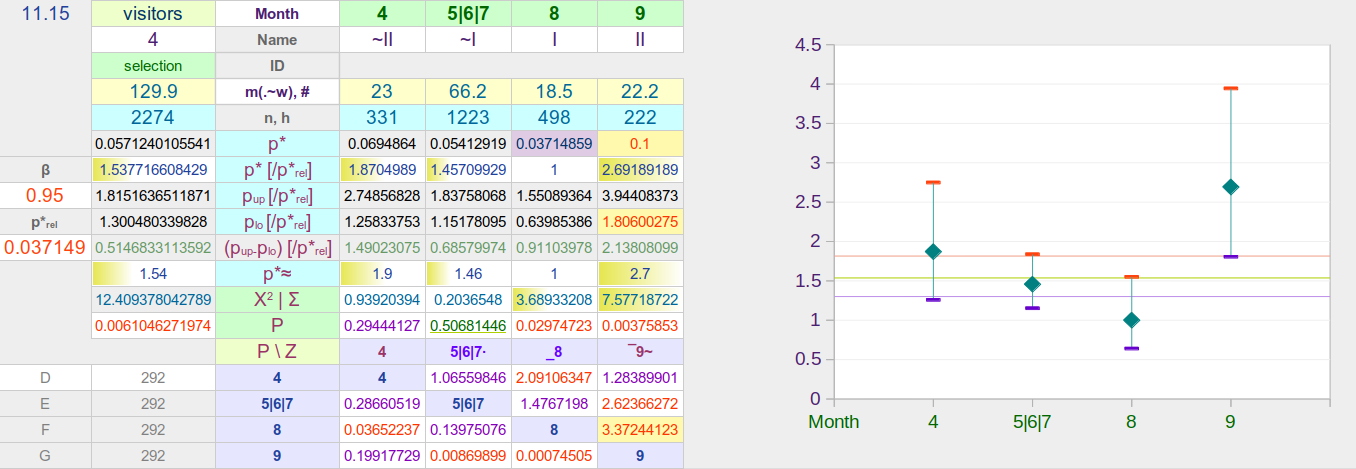Click the purple lower error cap for month 8
The height and width of the screenshot is (469, 1356).
pos(1131,348)
